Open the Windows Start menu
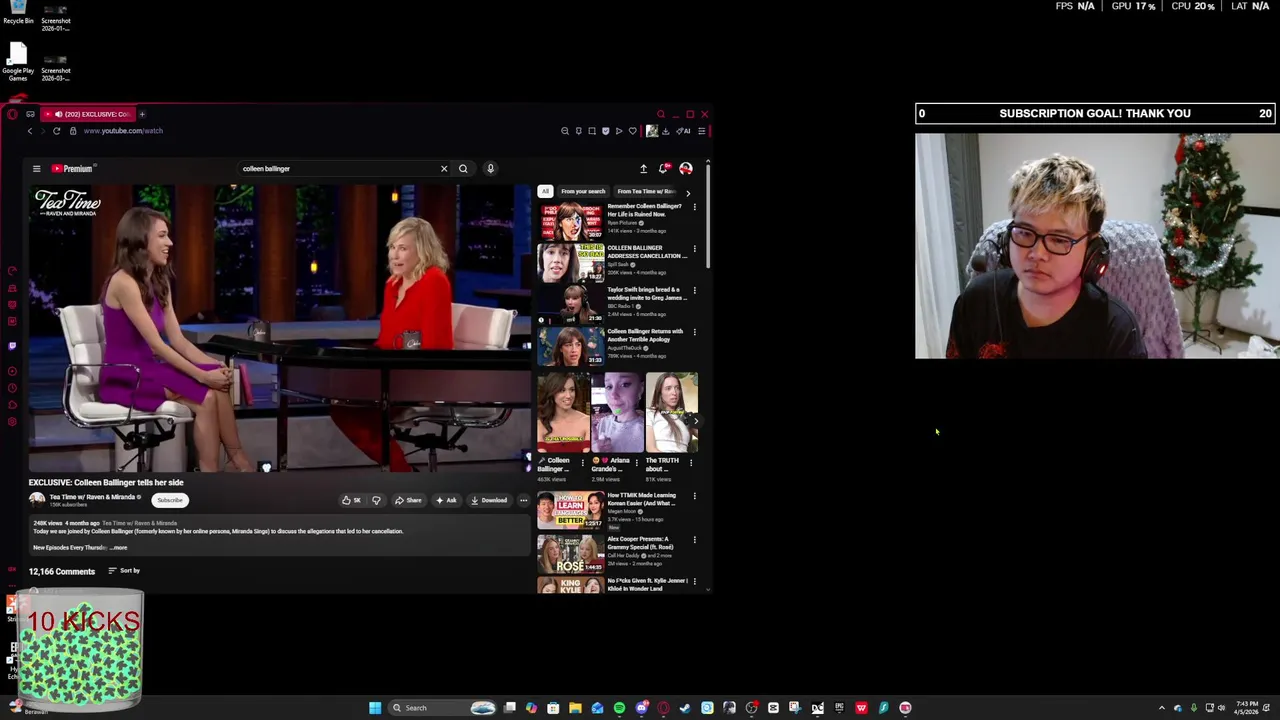Image resolution: width=1280 pixels, height=720 pixels. tap(375, 708)
